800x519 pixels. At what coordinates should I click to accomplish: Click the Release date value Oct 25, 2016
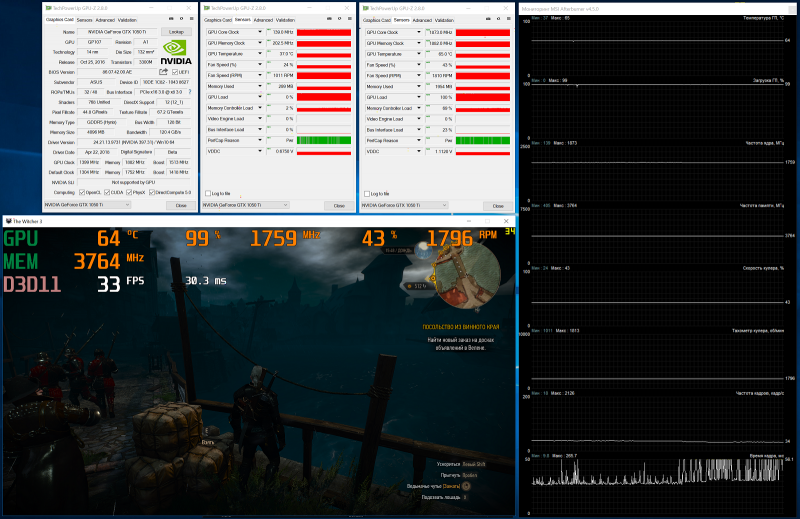[x=92, y=62]
